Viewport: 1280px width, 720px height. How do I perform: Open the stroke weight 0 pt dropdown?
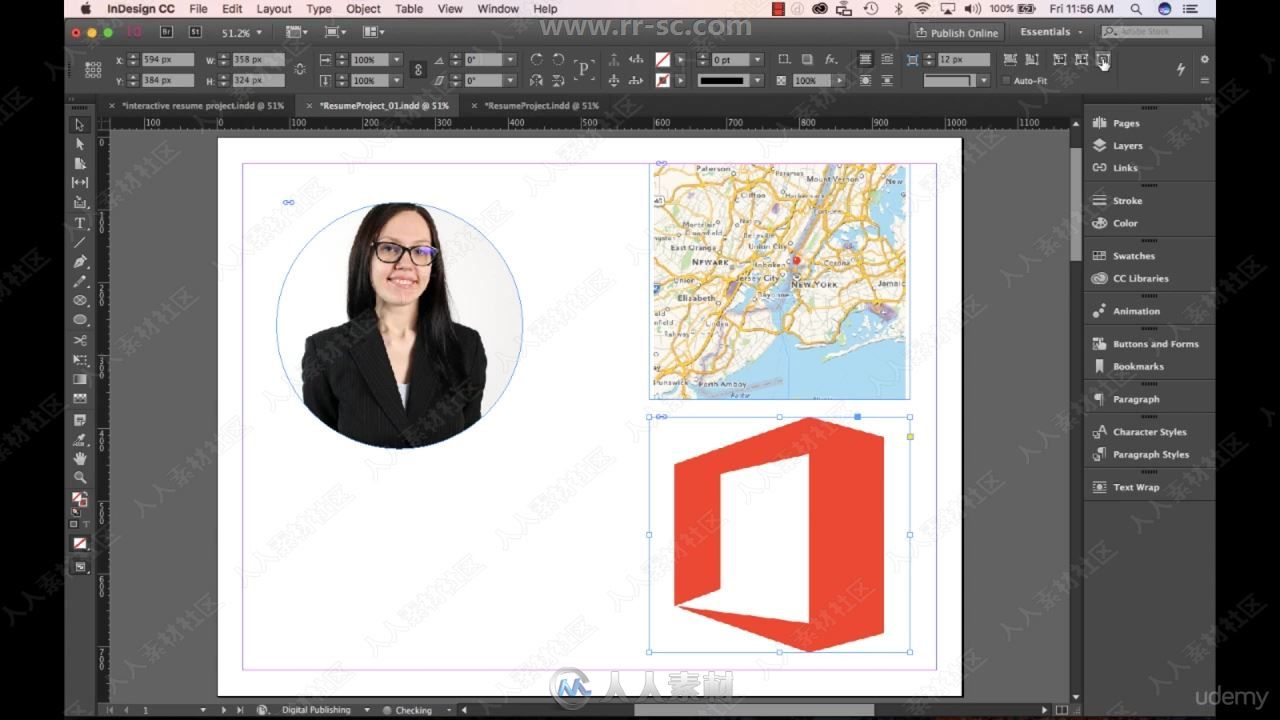click(757, 60)
